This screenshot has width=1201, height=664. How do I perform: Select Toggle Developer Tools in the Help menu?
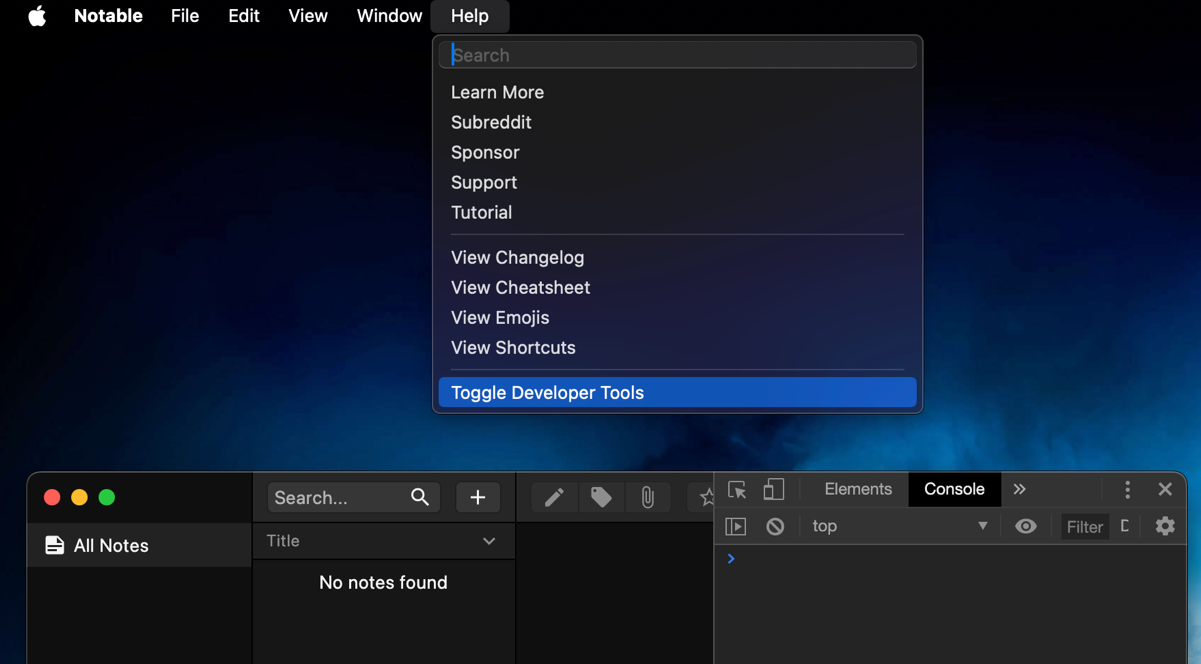click(547, 392)
